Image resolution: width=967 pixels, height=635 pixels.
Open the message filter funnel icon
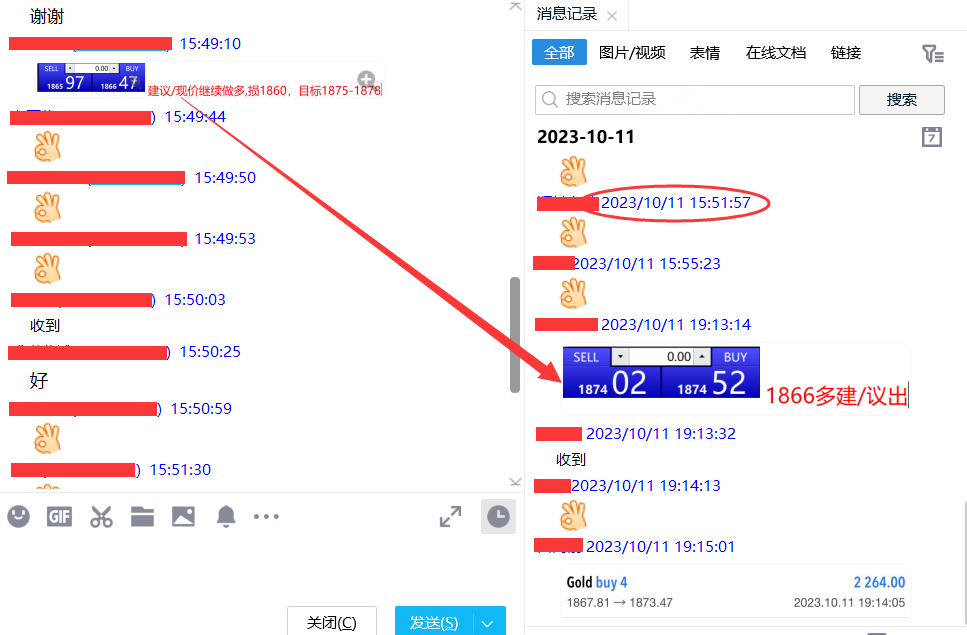coord(932,53)
